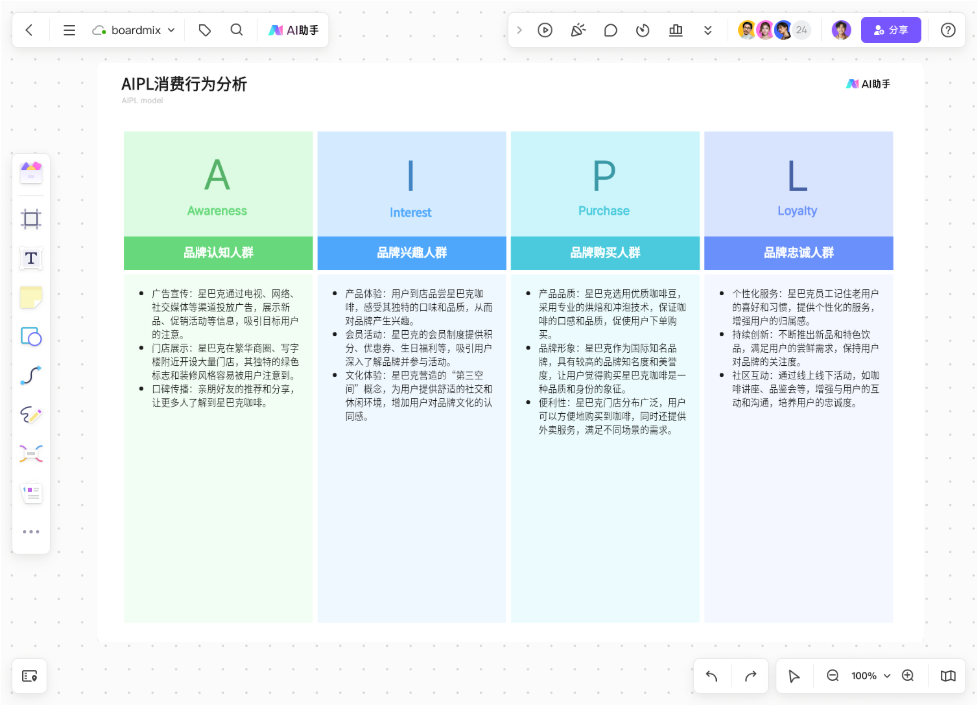Select the Interest header card
The height and width of the screenshot is (707, 979).
[x=411, y=184]
